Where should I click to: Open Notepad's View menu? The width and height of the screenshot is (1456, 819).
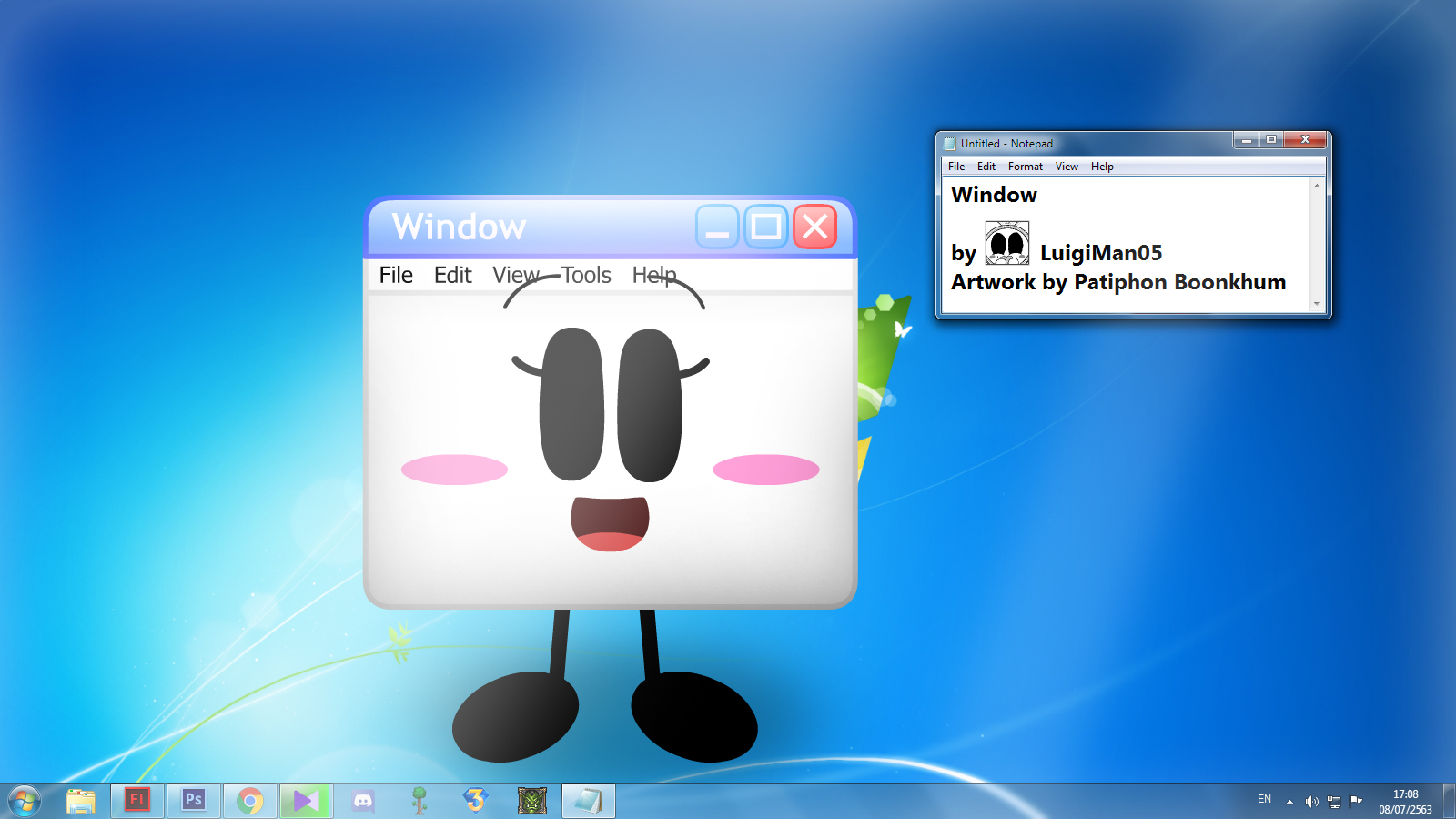pos(1067,167)
